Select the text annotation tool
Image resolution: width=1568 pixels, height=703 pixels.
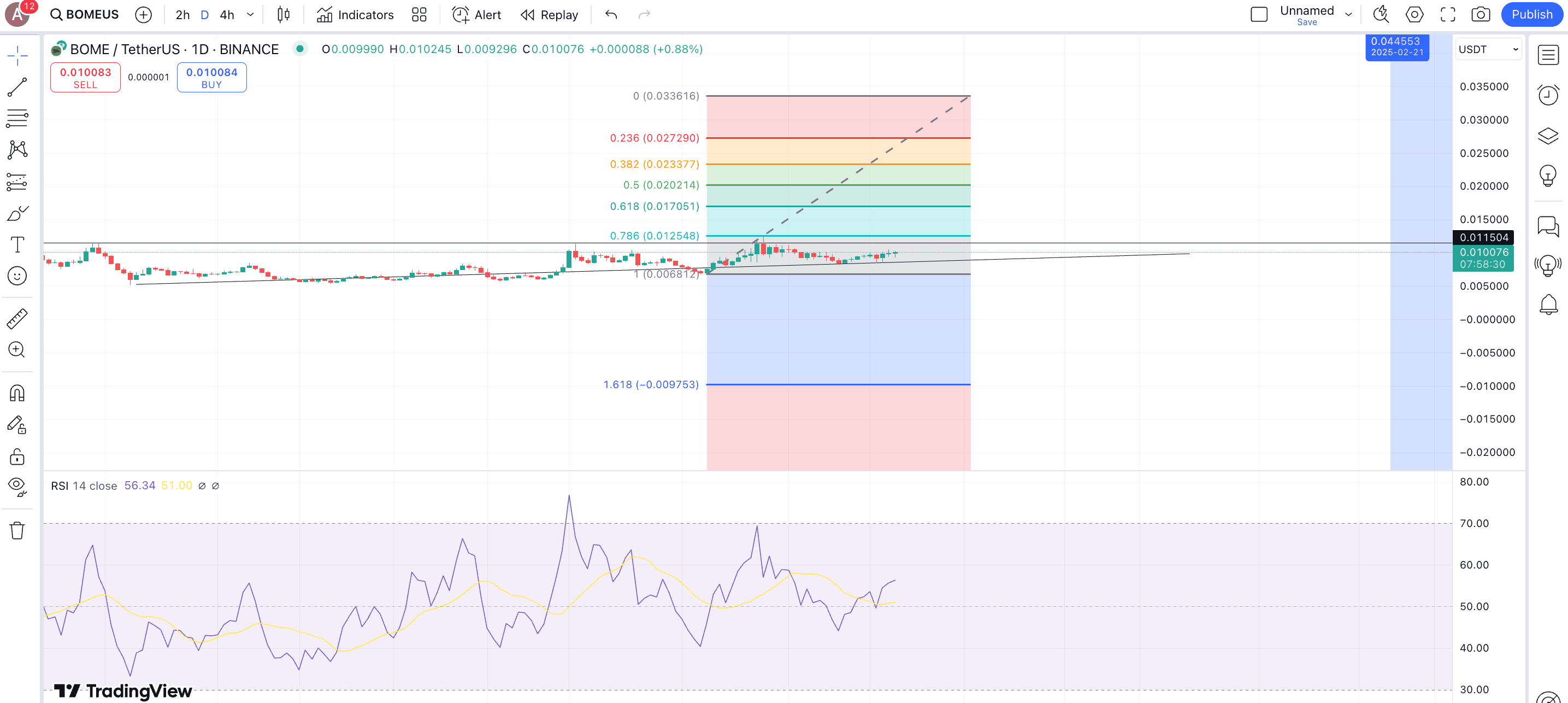coord(17,245)
